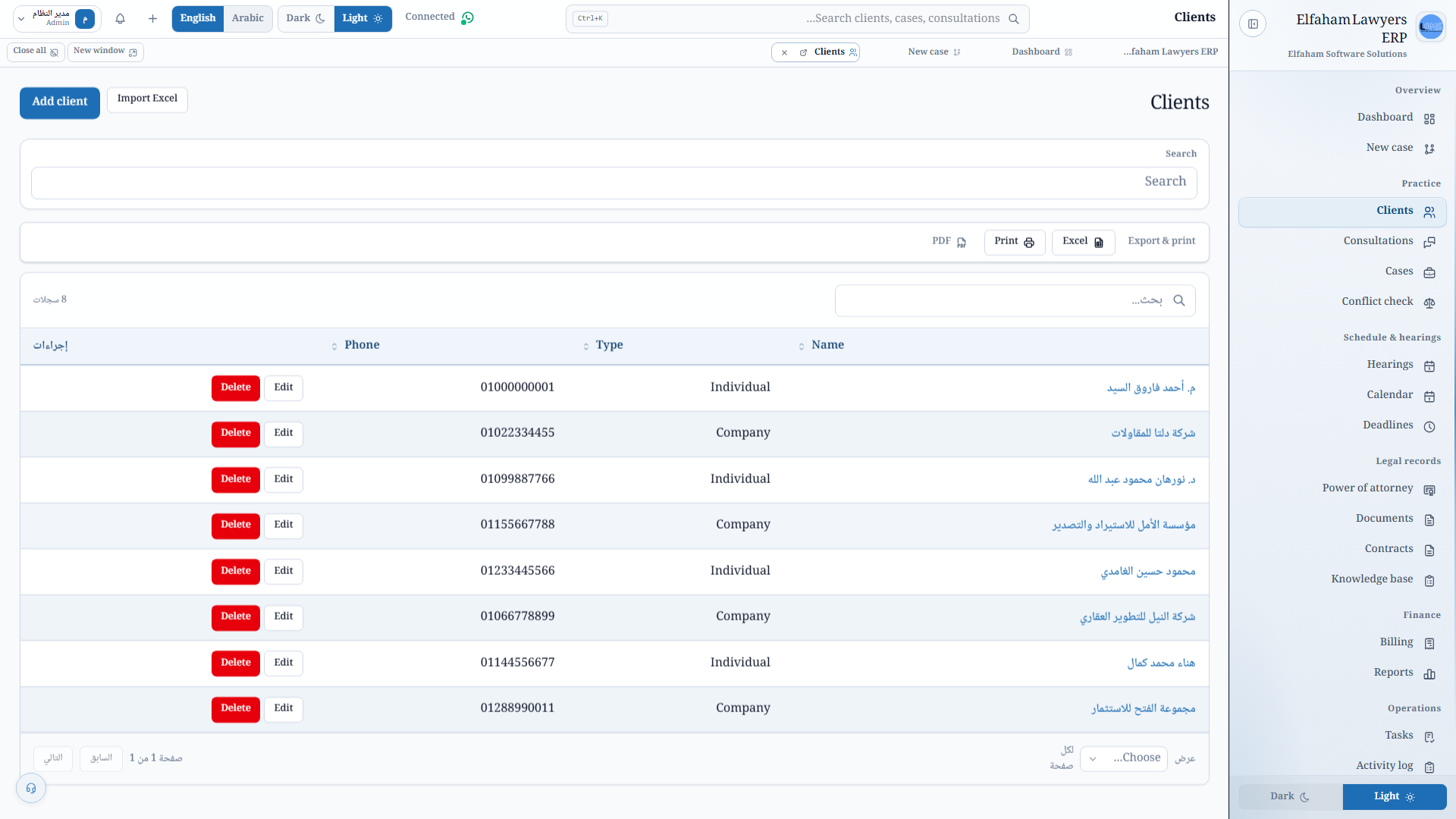The width and height of the screenshot is (1456, 819).
Task: Open the Admin user menu dropdown
Action: pos(57,19)
